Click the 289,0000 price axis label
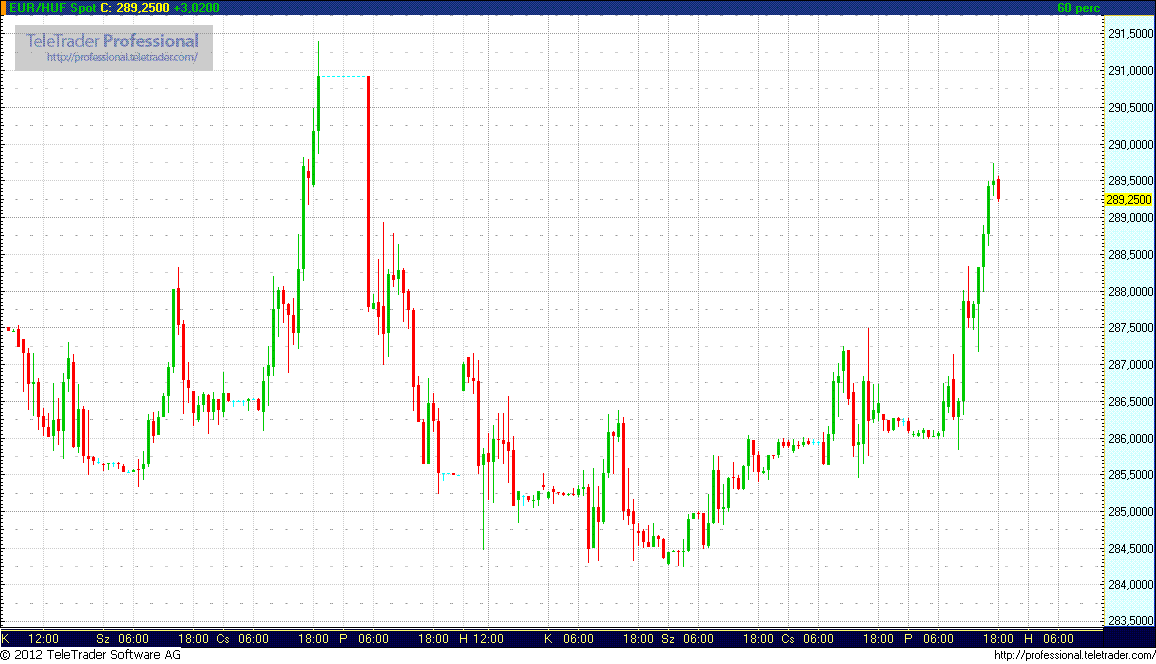Viewport: 1156px width, 664px height. click(1130, 218)
